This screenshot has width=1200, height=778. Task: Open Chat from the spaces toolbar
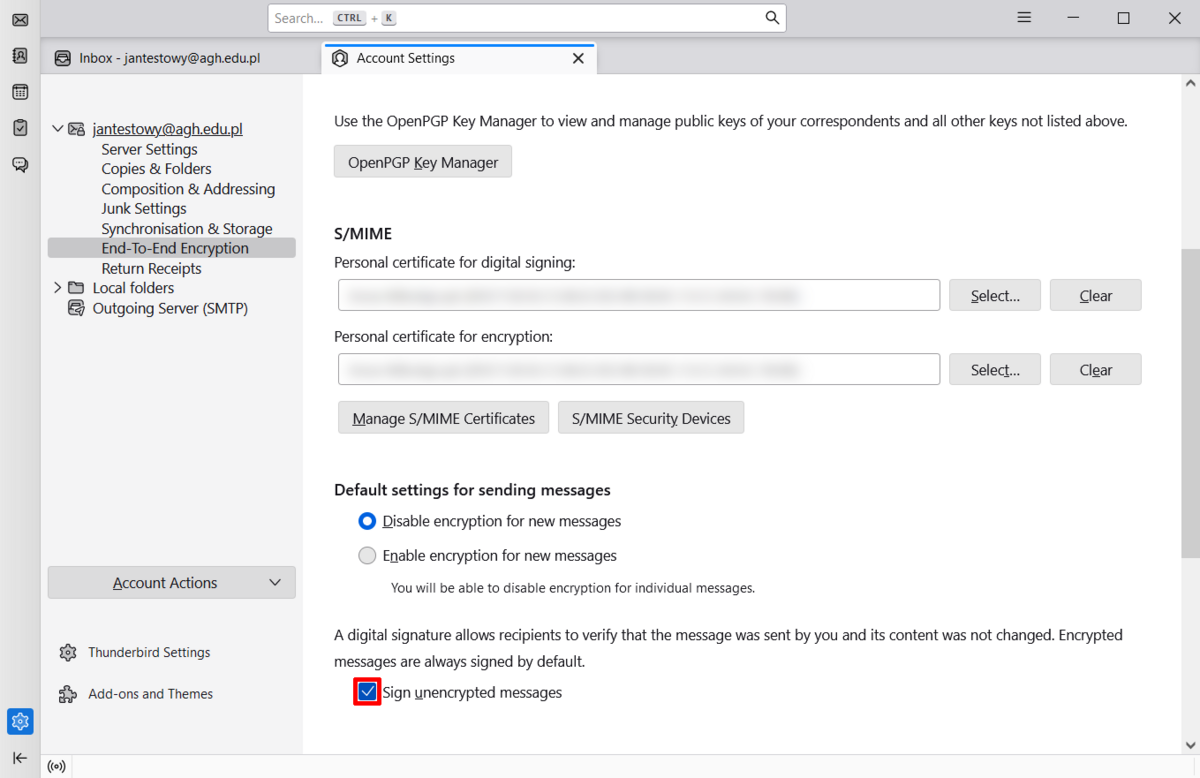(x=20, y=164)
